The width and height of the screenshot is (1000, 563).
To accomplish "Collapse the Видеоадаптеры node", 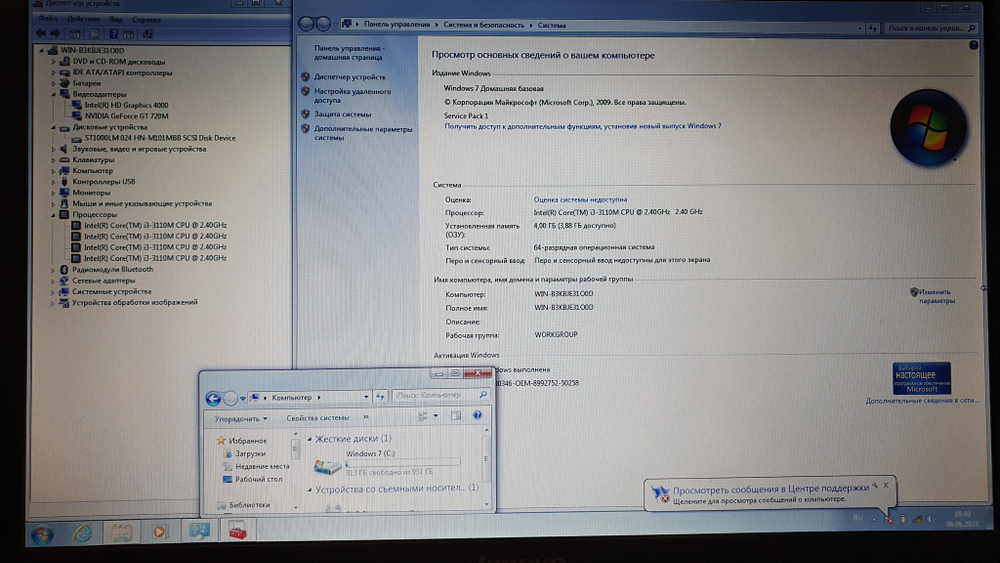I will point(54,94).
